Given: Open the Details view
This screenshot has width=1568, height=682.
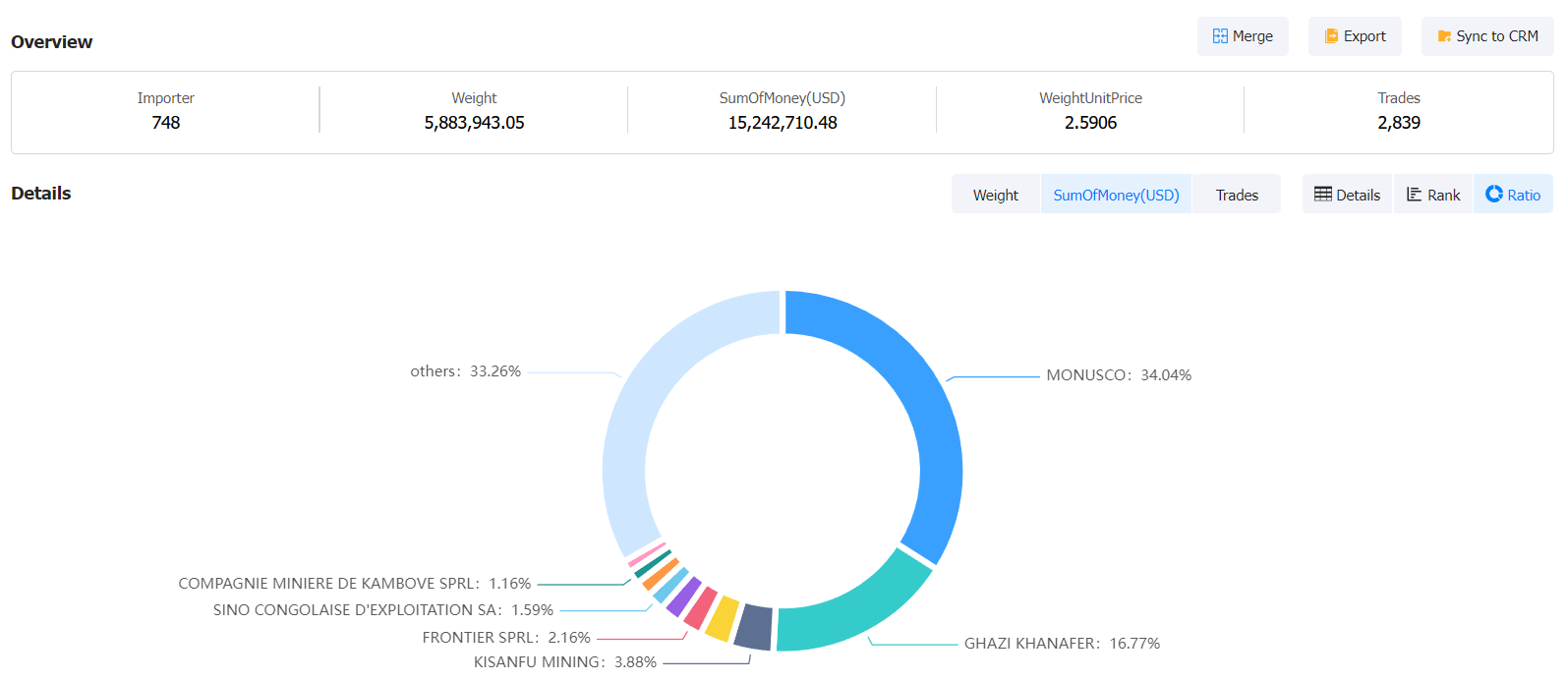Looking at the screenshot, I should tap(1348, 195).
